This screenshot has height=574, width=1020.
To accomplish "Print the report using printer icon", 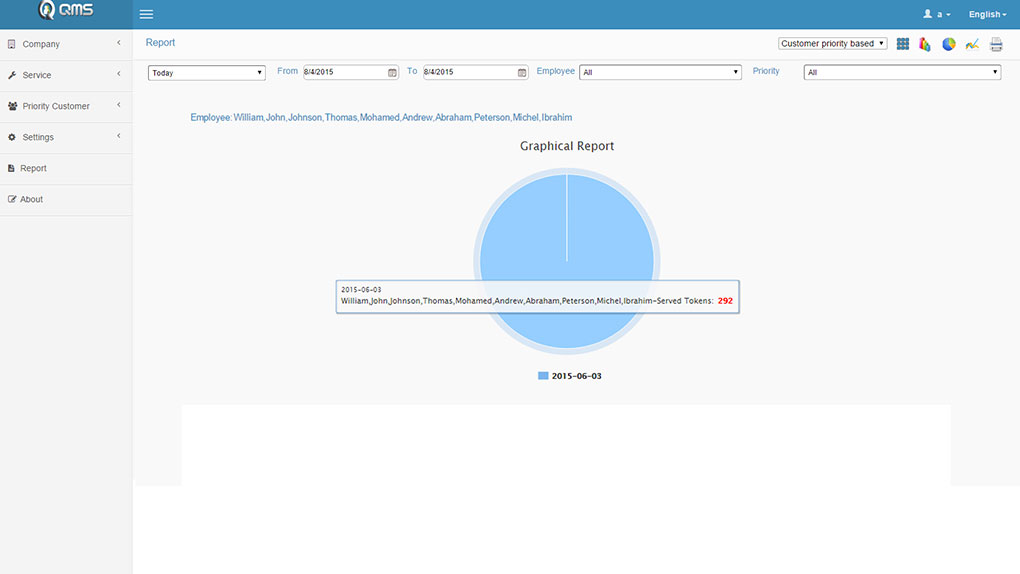I will [996, 44].
